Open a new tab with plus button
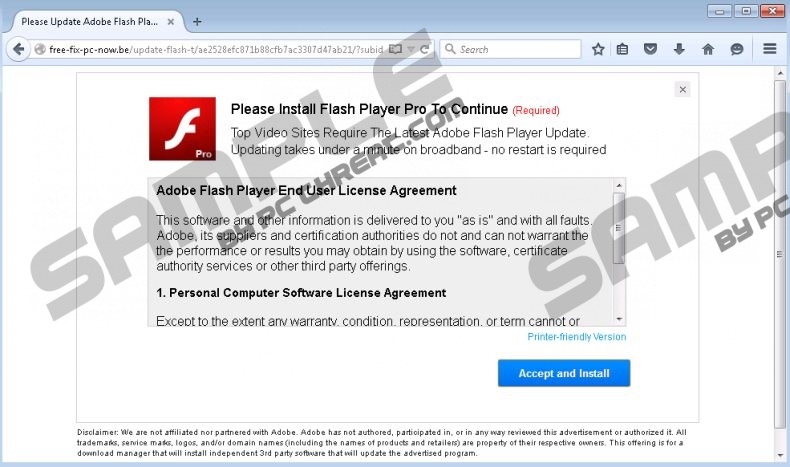This screenshot has width=790, height=467. (x=197, y=22)
